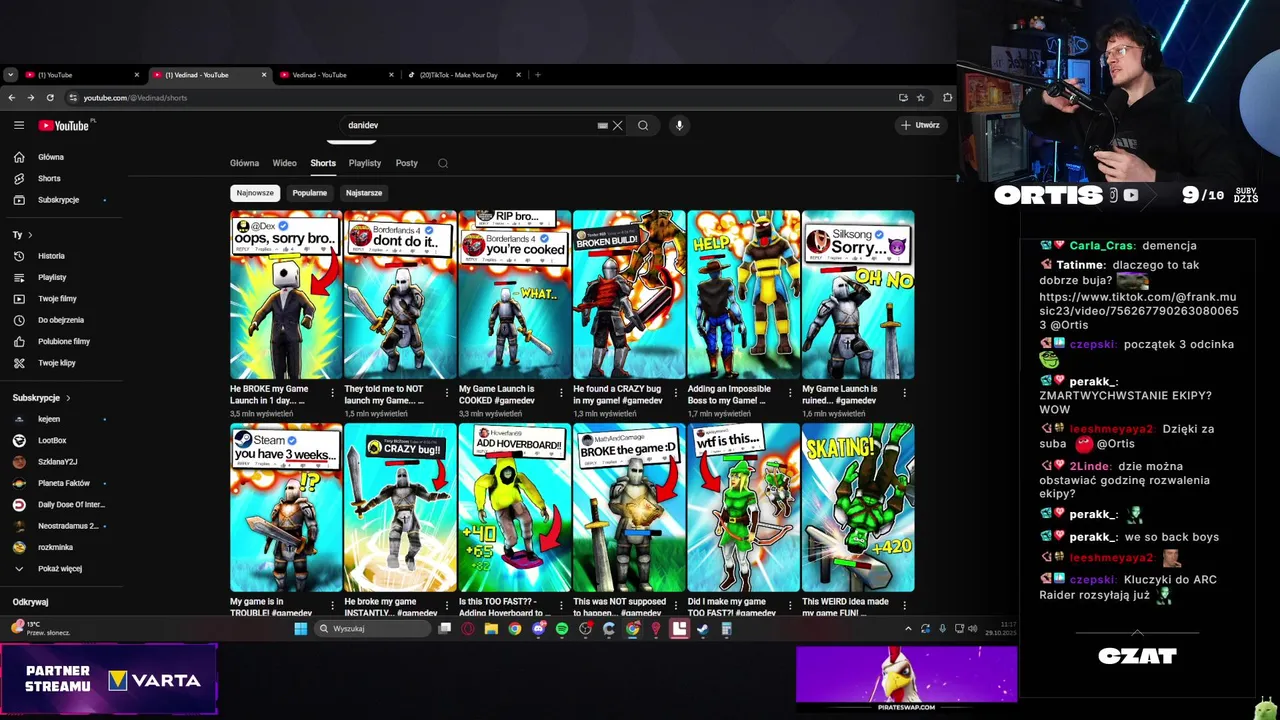The height and width of the screenshot is (720, 1280).
Task: Click the YouTube logo
Action: coord(65,126)
